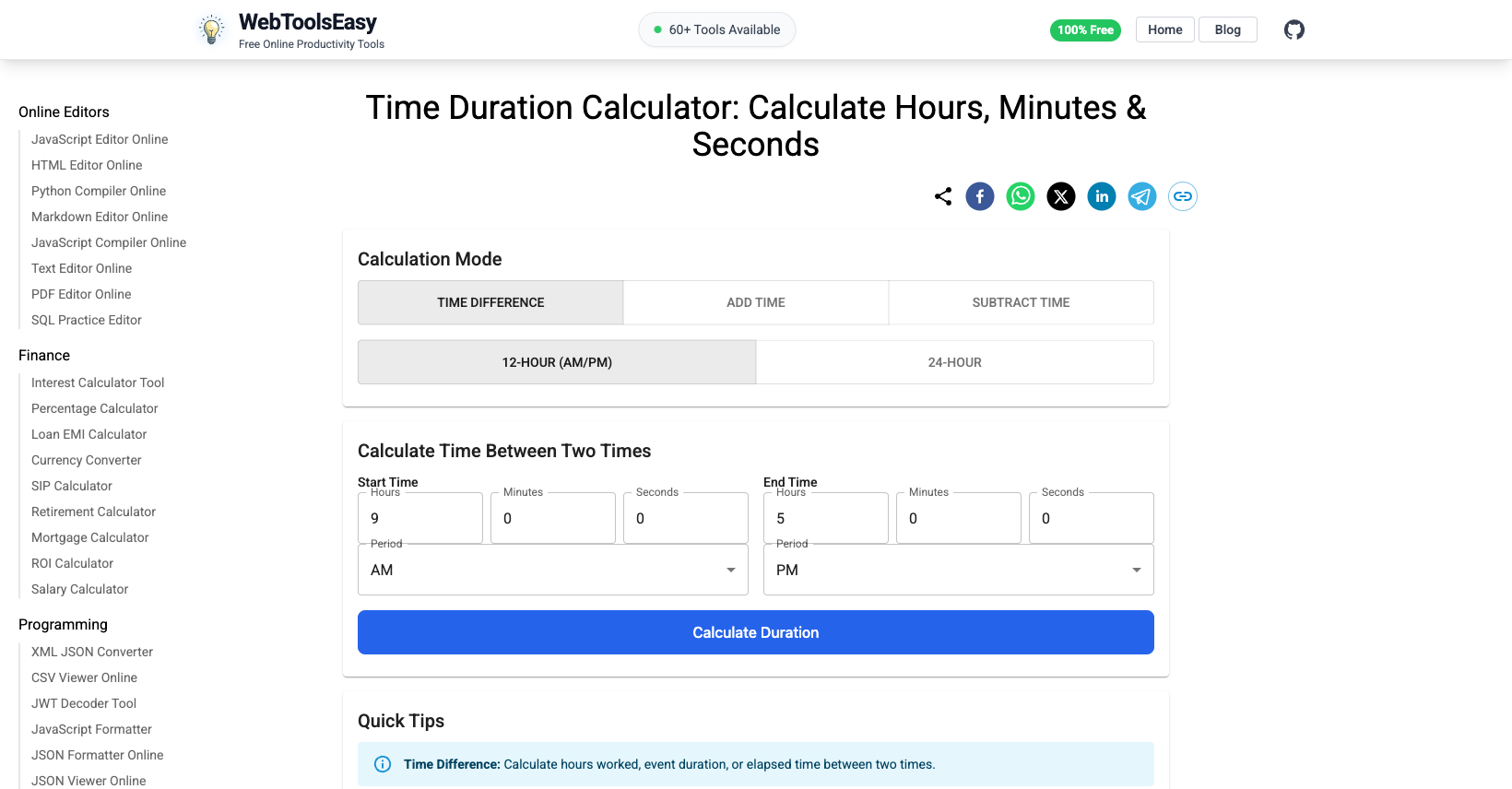
Task: Share via WhatsApp
Action: tap(1020, 196)
